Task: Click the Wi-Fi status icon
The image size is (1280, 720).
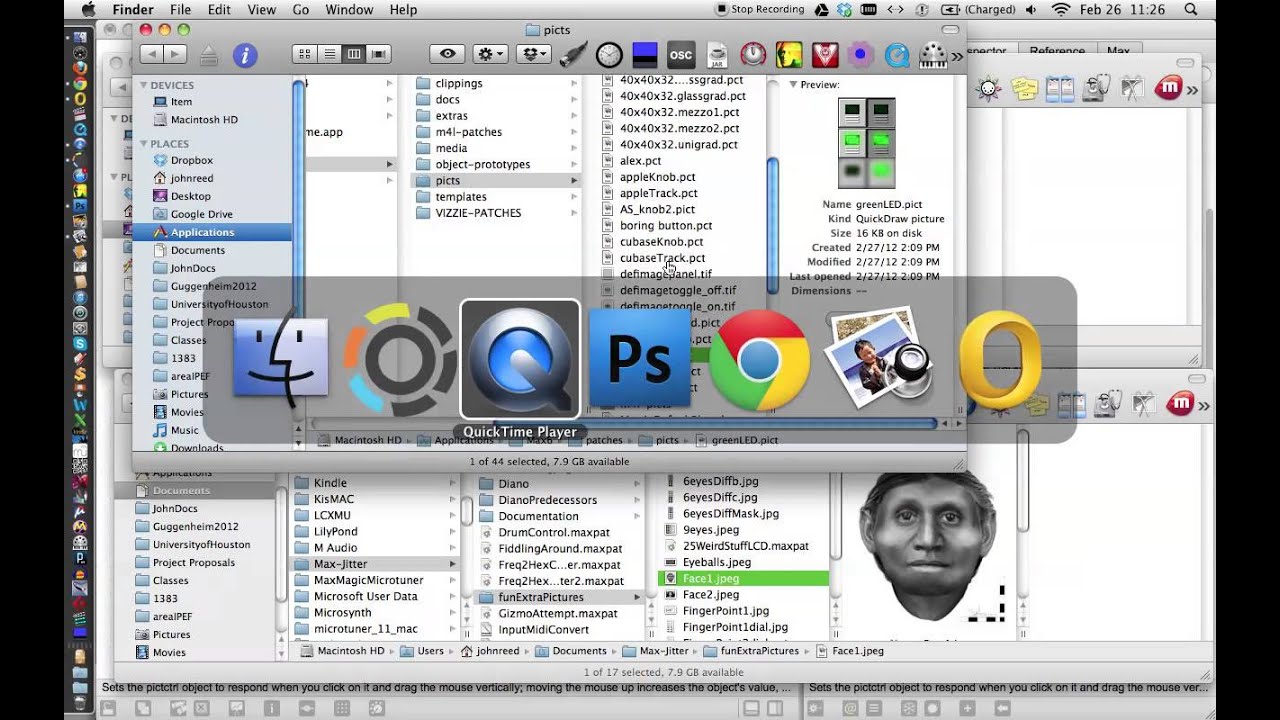Action: click(x=1061, y=10)
